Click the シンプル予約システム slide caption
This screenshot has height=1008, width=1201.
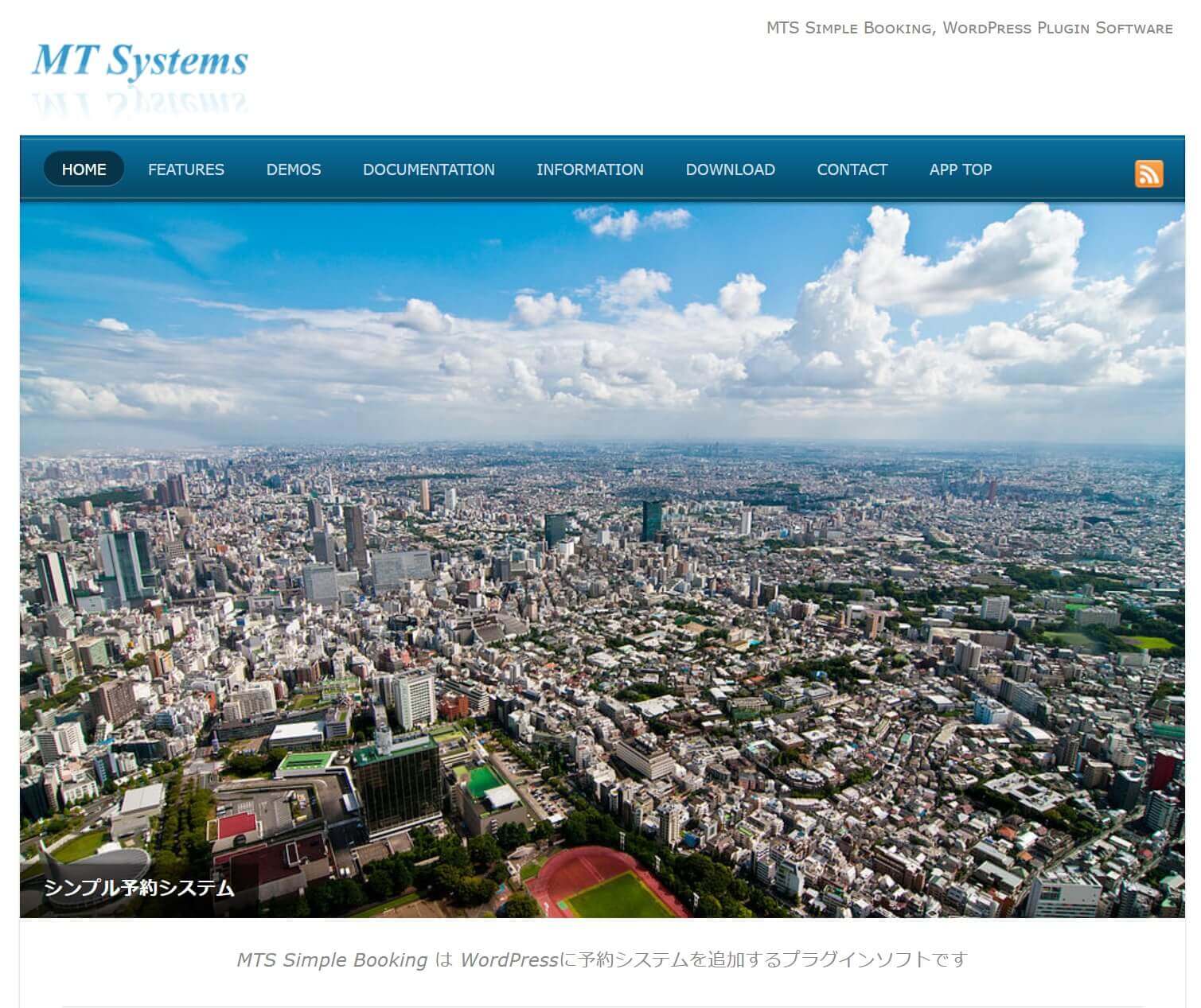pos(139,888)
